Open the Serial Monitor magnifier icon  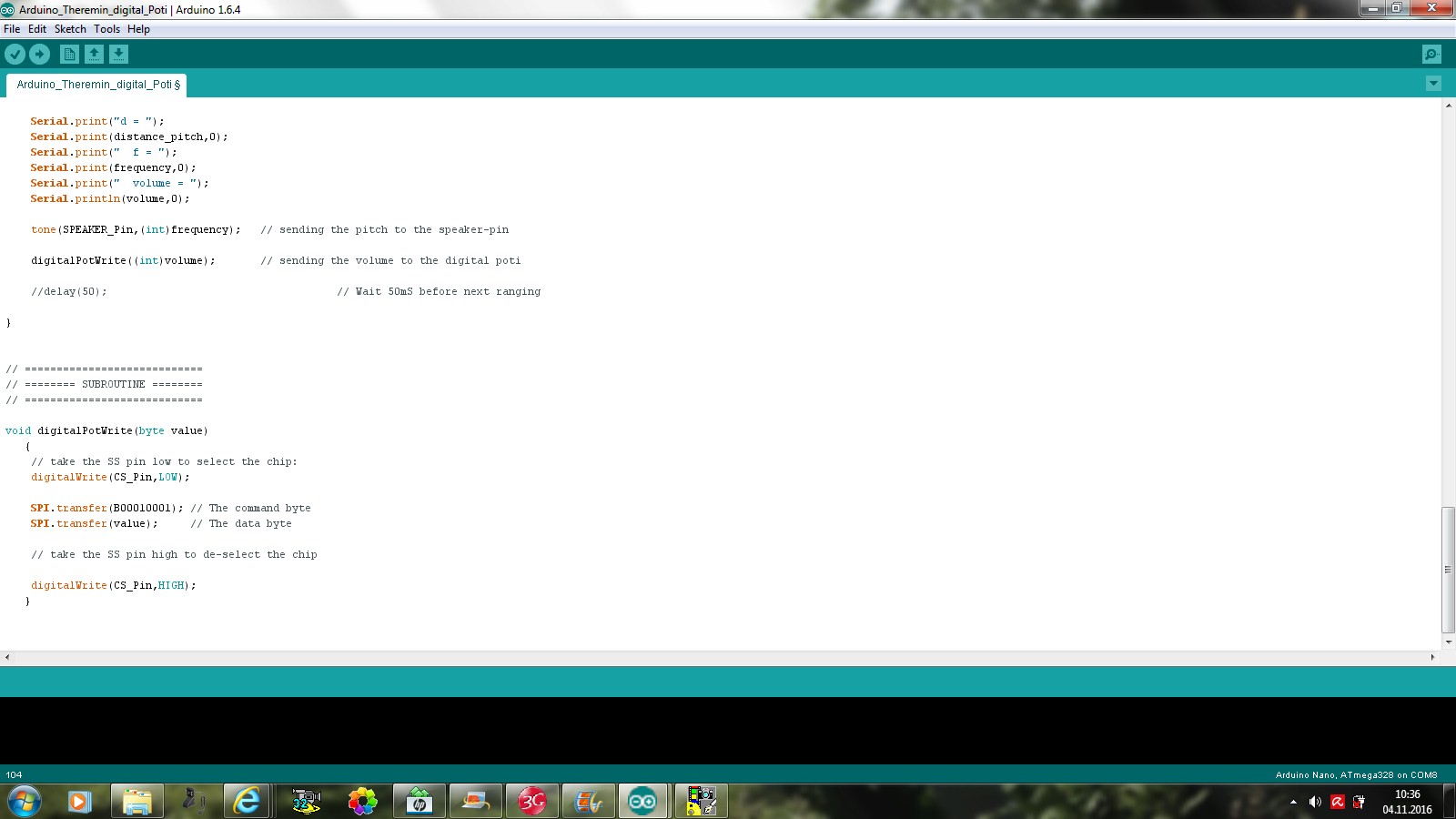tap(1431, 55)
